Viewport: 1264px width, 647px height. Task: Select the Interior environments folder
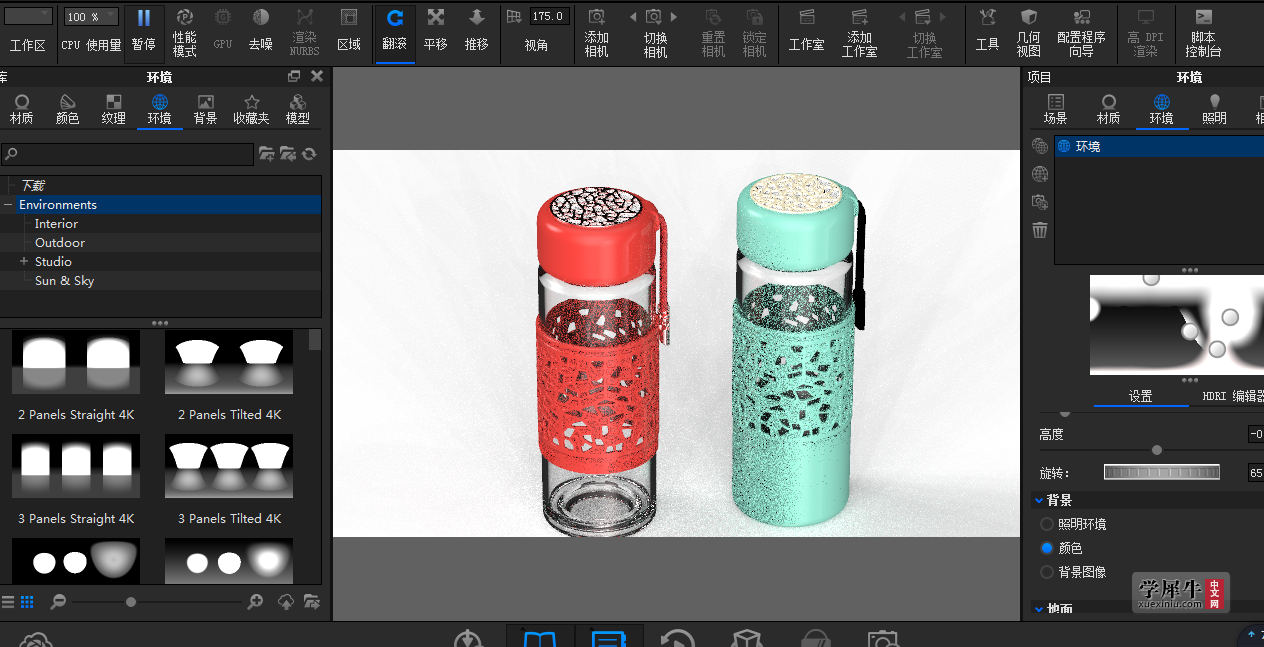point(56,224)
